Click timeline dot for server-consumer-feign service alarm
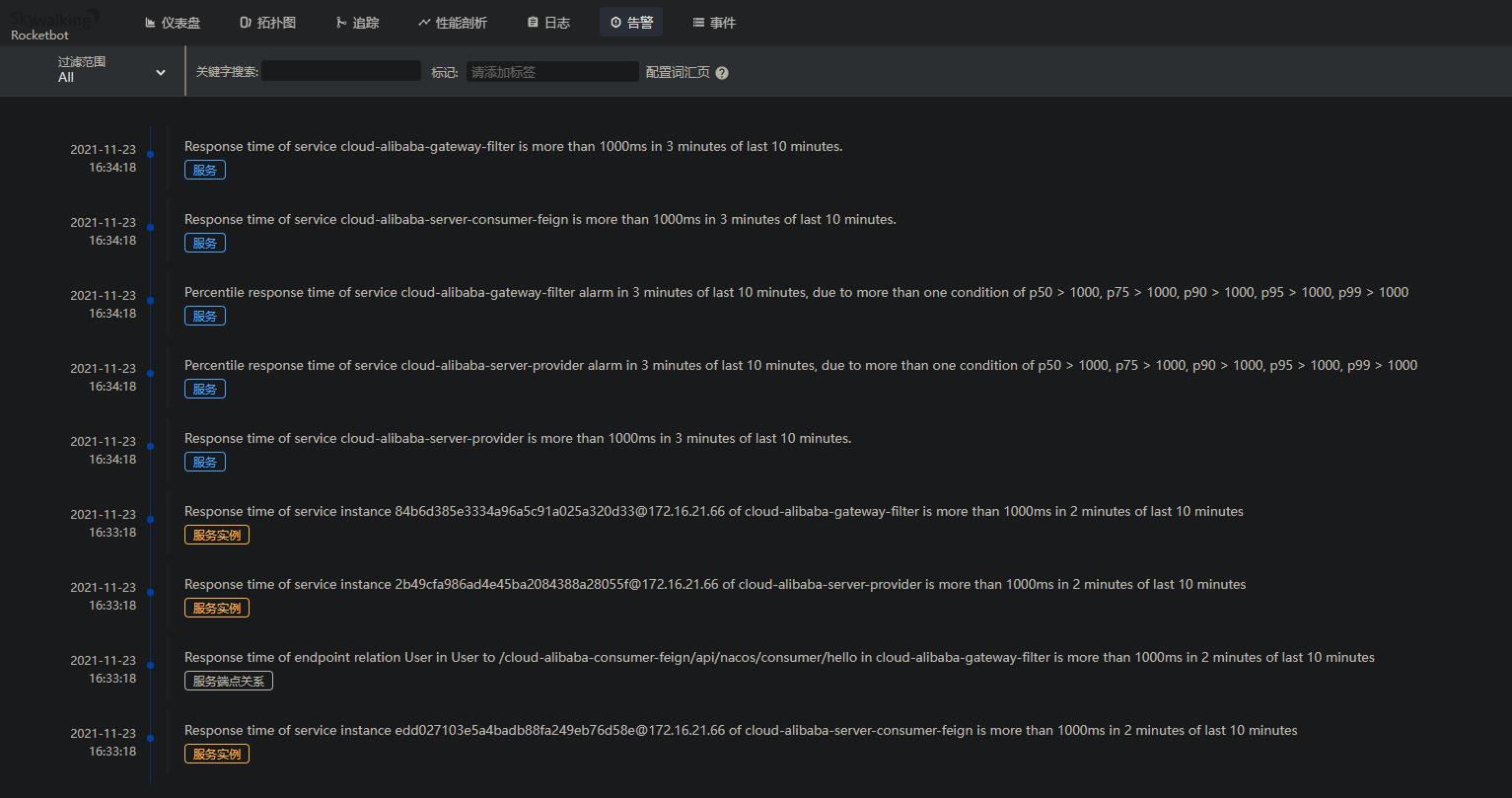Screen dimensions: 1512x798 pyautogui.click(x=151, y=227)
